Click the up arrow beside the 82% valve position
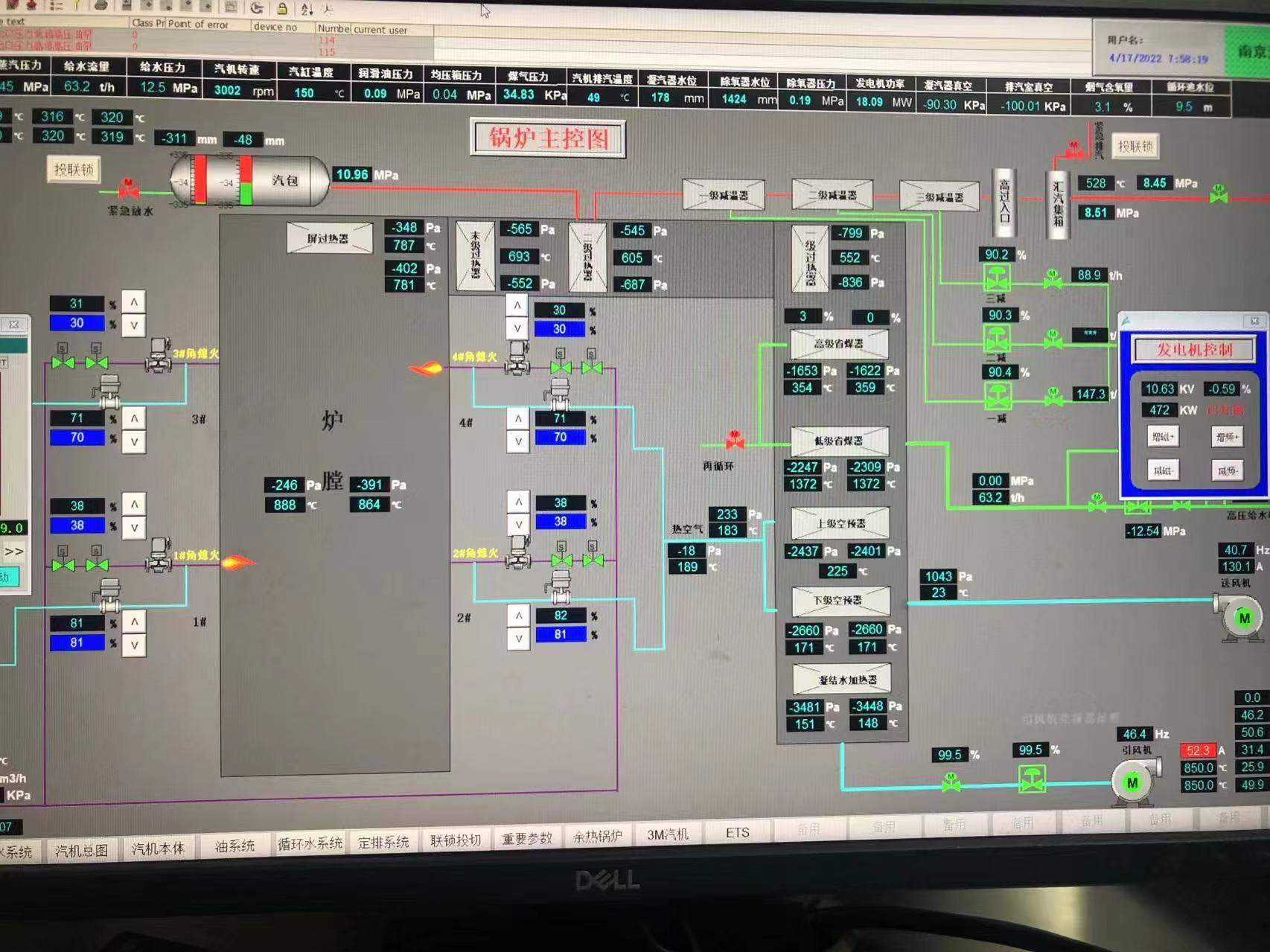Screen dimensions: 1270x952 point(517,616)
